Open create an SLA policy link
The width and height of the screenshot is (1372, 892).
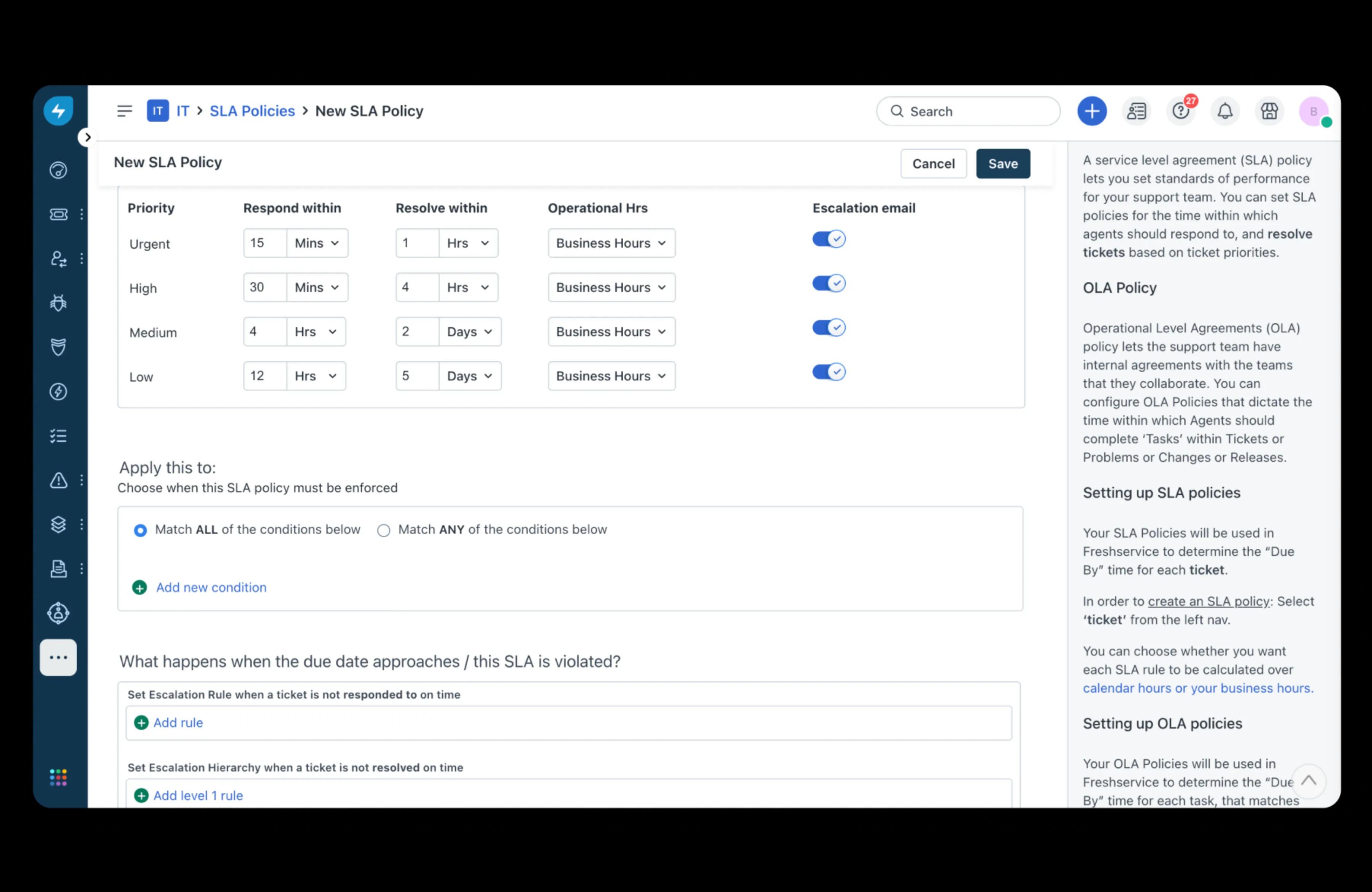click(x=1209, y=601)
